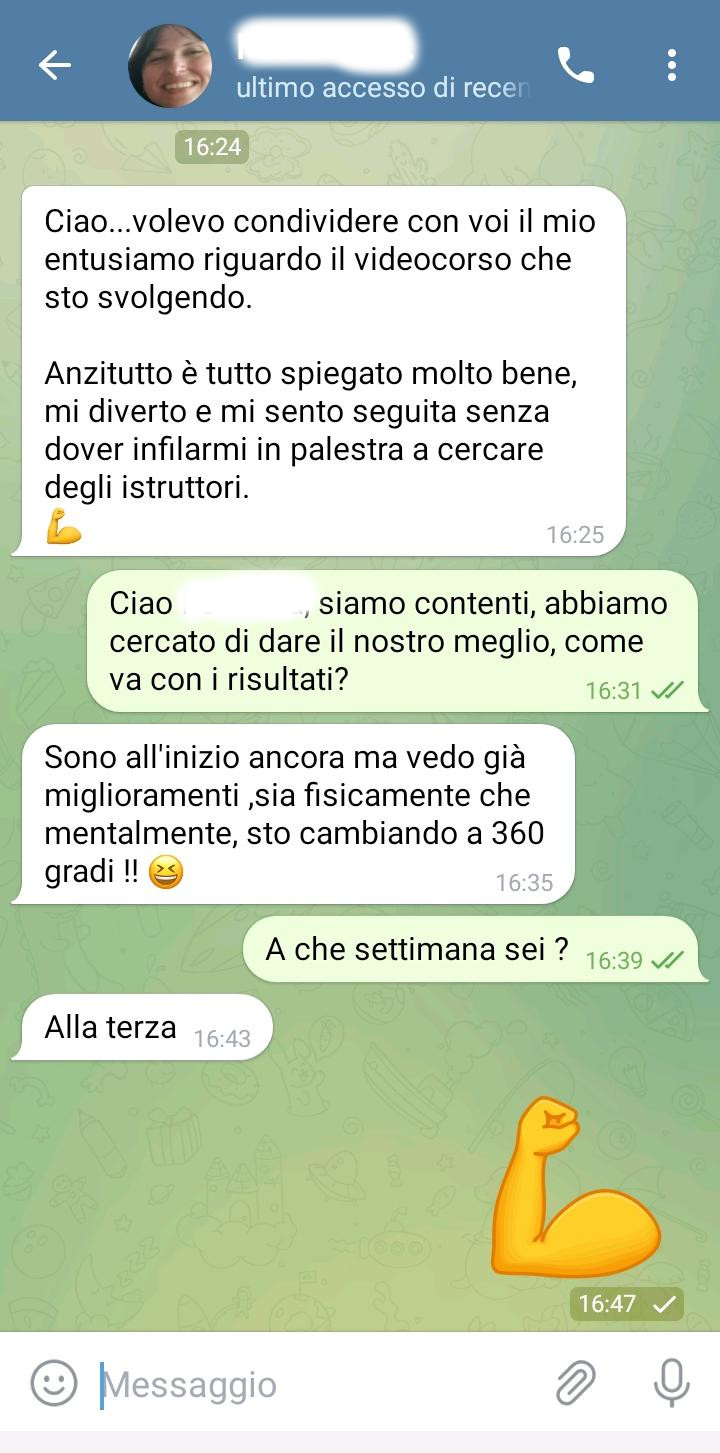
Task: Select the 'Sono all'inizio ancora' message
Action: click(x=293, y=815)
